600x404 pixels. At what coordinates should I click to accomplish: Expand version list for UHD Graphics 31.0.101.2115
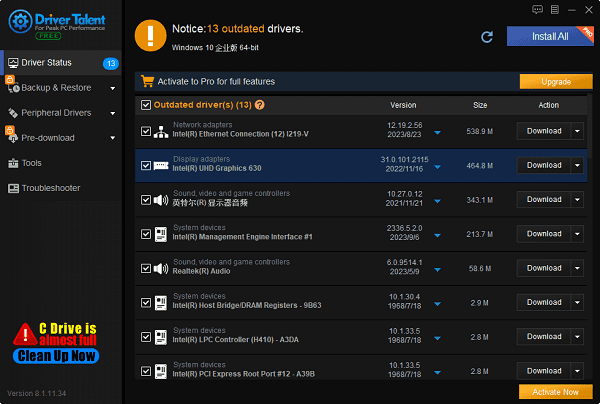437,167
